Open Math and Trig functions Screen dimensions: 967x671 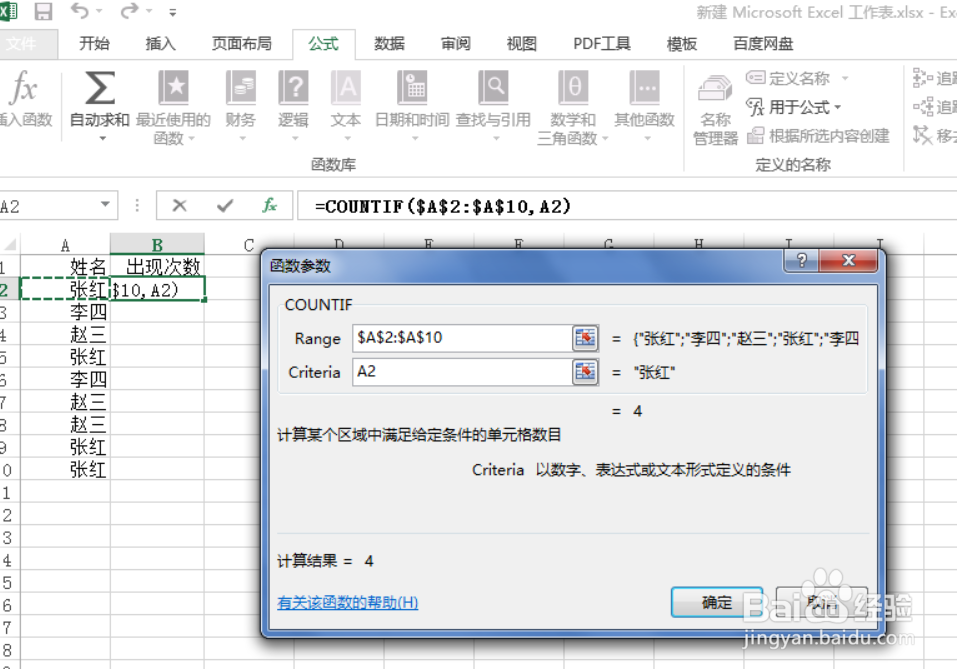tap(574, 88)
